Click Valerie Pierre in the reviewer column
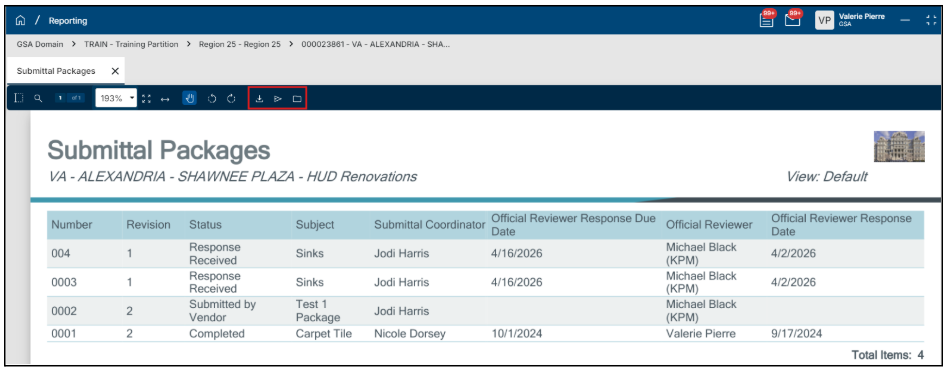This screenshot has height=370, width=948. (701, 334)
